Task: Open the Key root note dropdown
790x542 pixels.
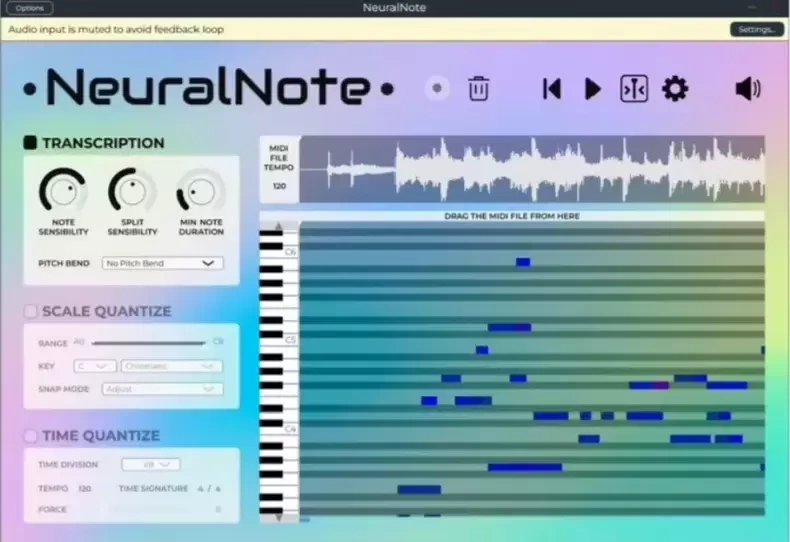Action: 97,366
